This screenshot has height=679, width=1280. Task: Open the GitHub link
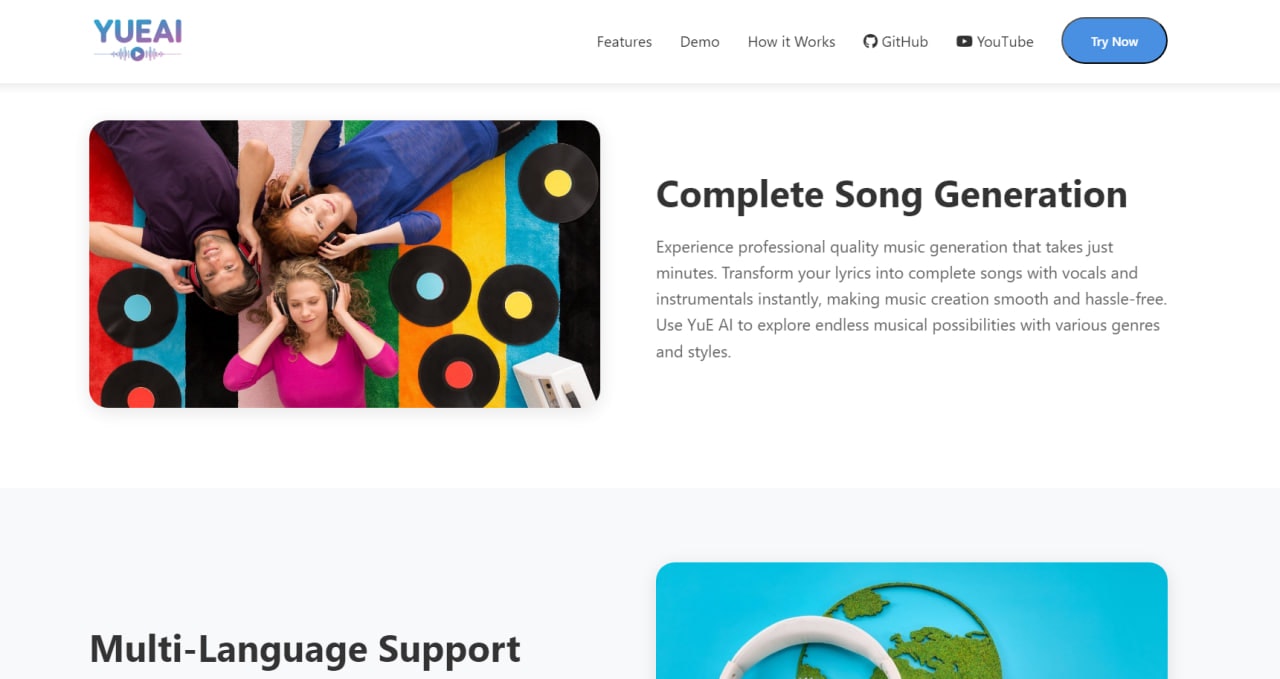pos(896,41)
